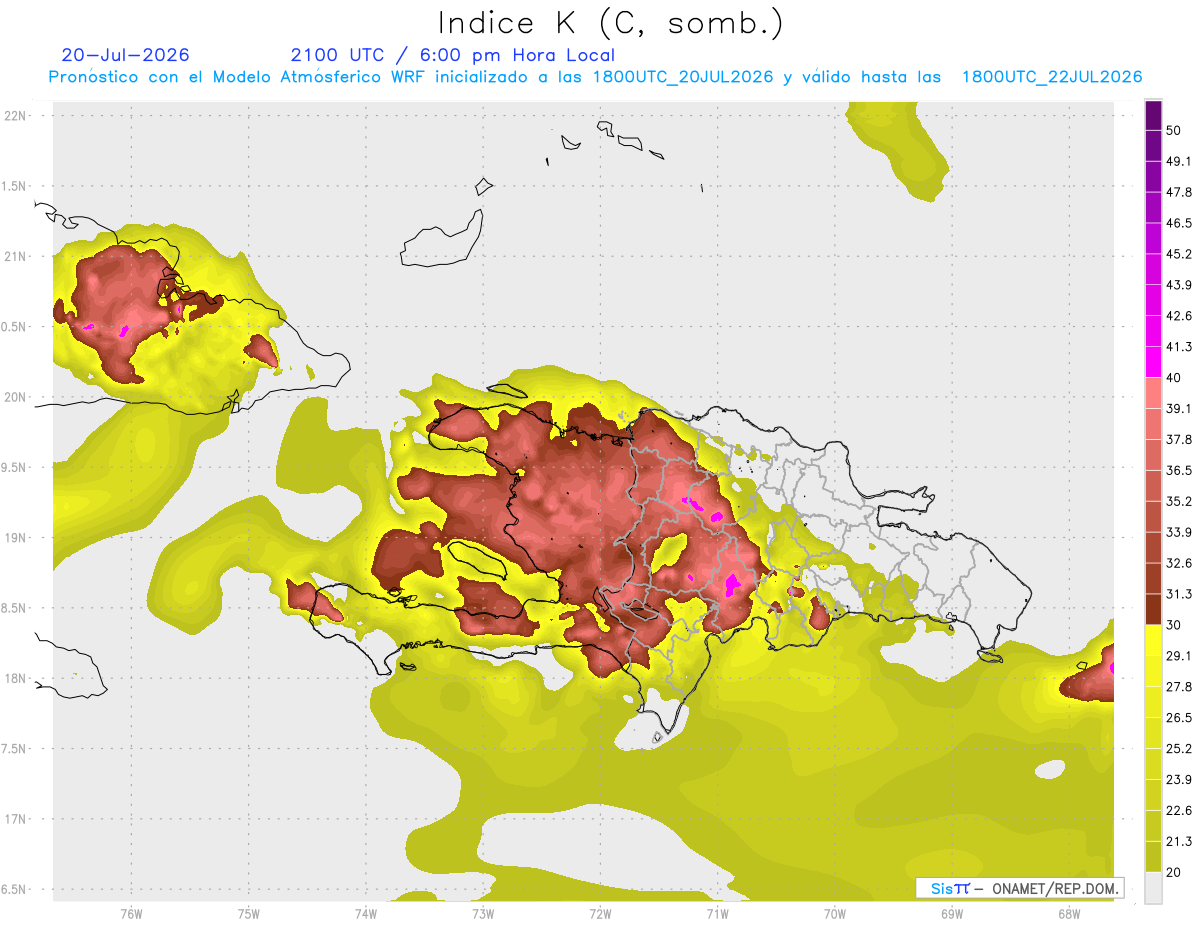Image resolution: width=1200 pixels, height=927 pixels.
Task: Click the '26.5' colorbar value
Action: 1179,718
